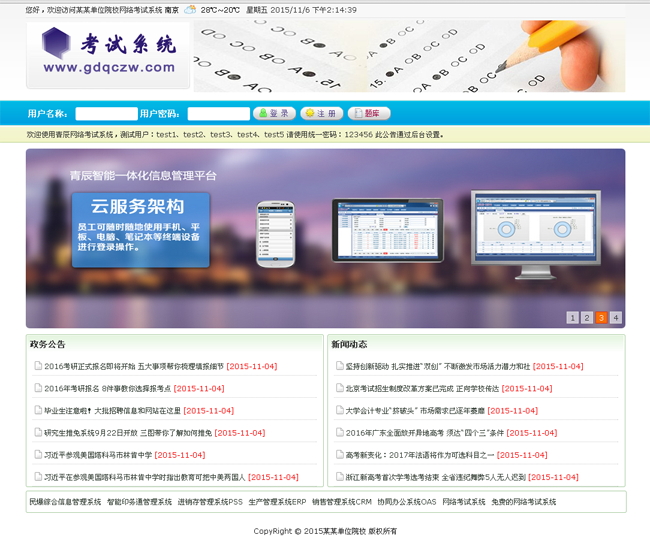
Task: Click the 云服务架构 blue info box
Action: point(141,230)
